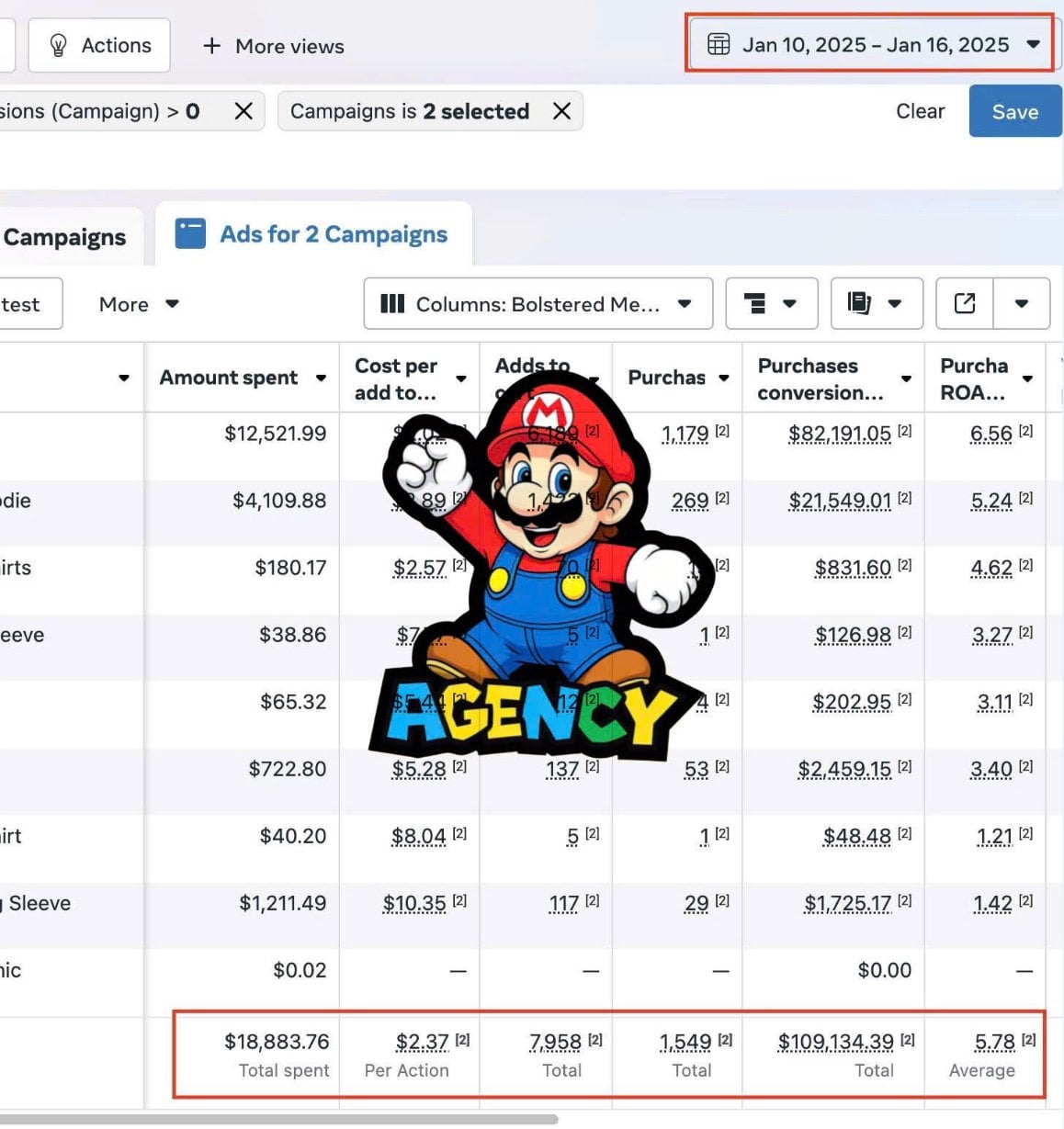Open the Reports dropdown icon
Screen dimensions: 1064x1129
(876, 304)
